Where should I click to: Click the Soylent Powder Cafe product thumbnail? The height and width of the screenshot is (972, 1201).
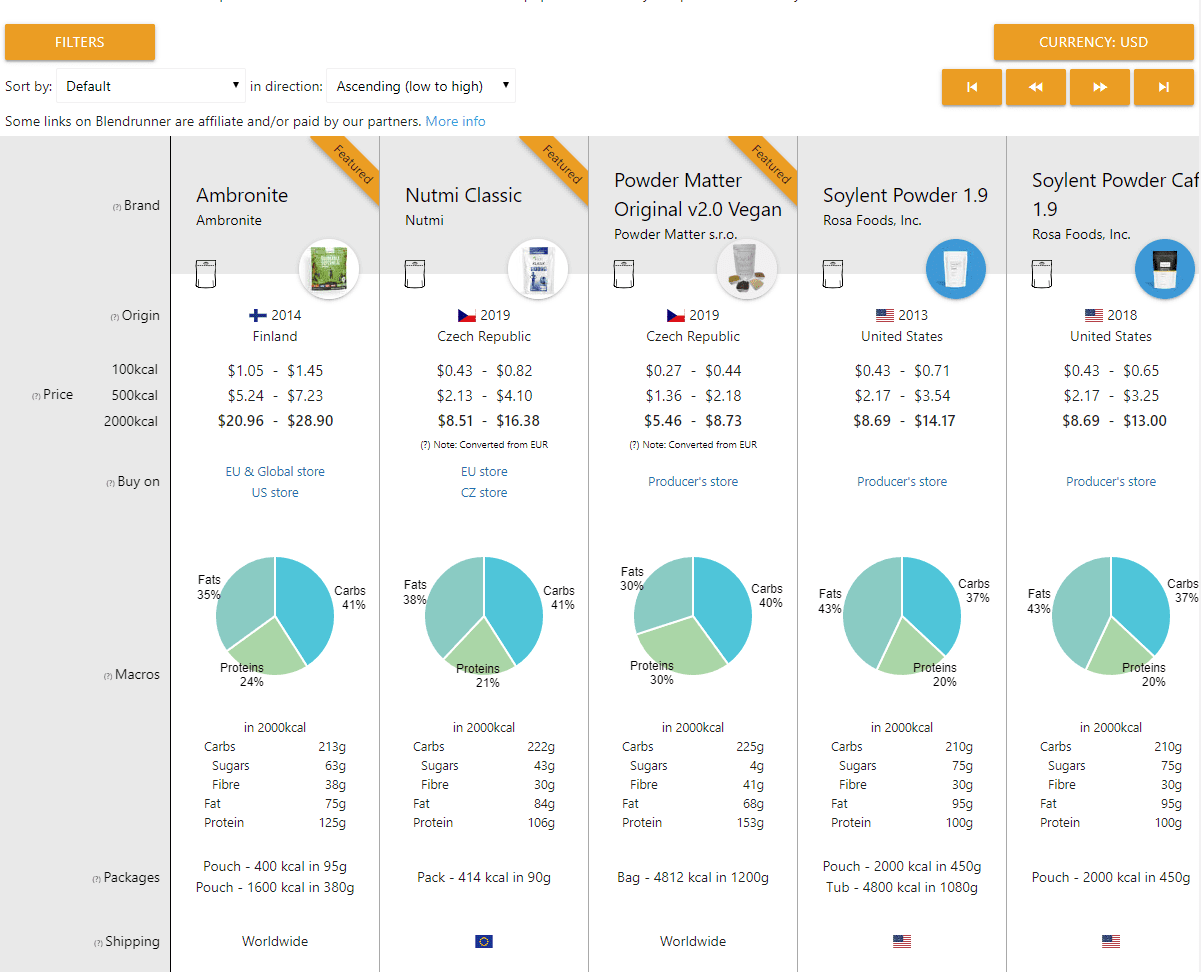click(1165, 269)
